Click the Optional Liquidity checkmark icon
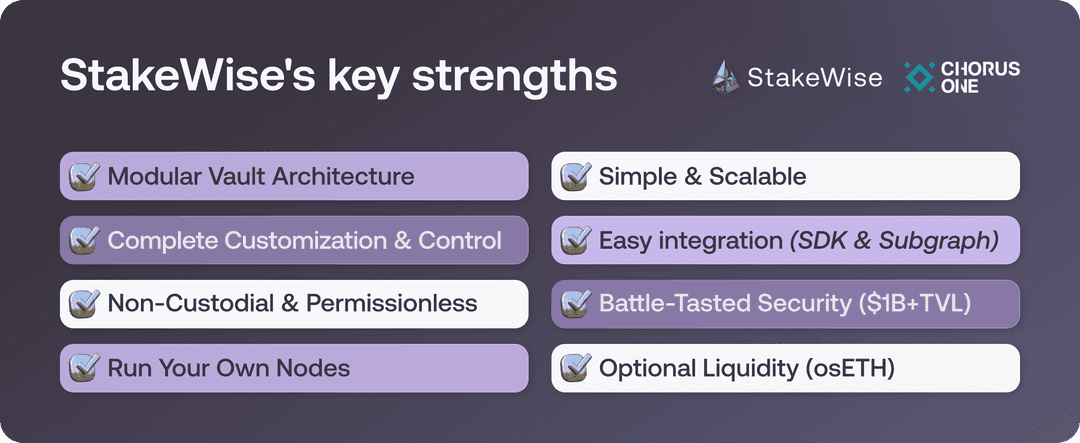This screenshot has height=443, width=1080. pos(575,368)
